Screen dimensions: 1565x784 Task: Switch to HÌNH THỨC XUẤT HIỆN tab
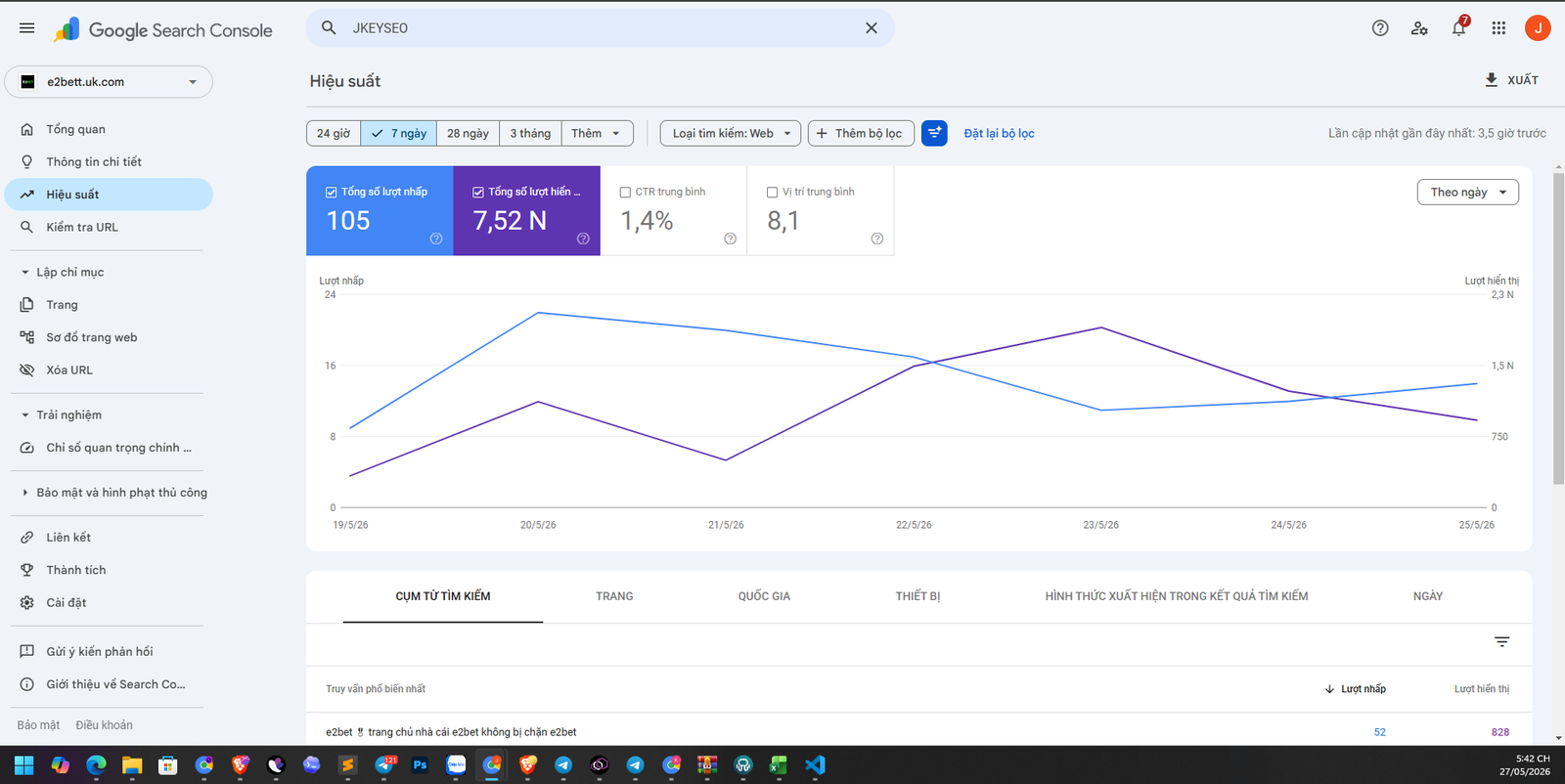pyautogui.click(x=1177, y=596)
